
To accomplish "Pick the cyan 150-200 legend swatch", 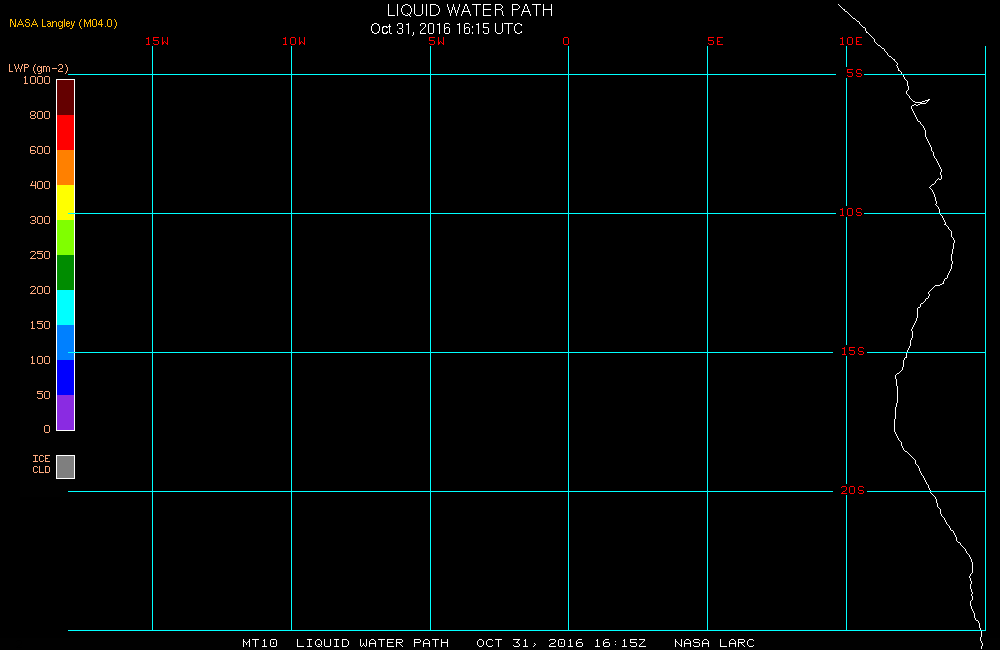I will [x=66, y=307].
